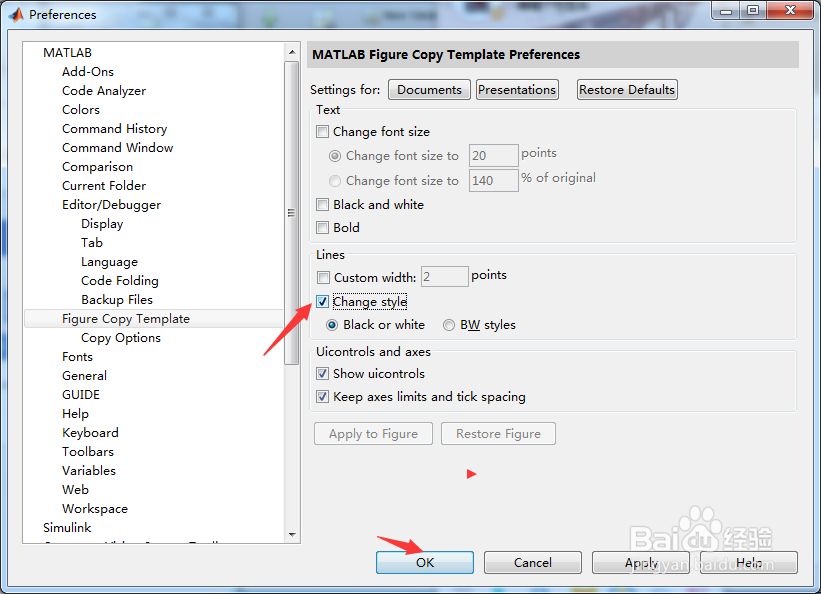This screenshot has height=594, width=821.
Task: Open Code Analyzer preferences
Action: pos(104,91)
